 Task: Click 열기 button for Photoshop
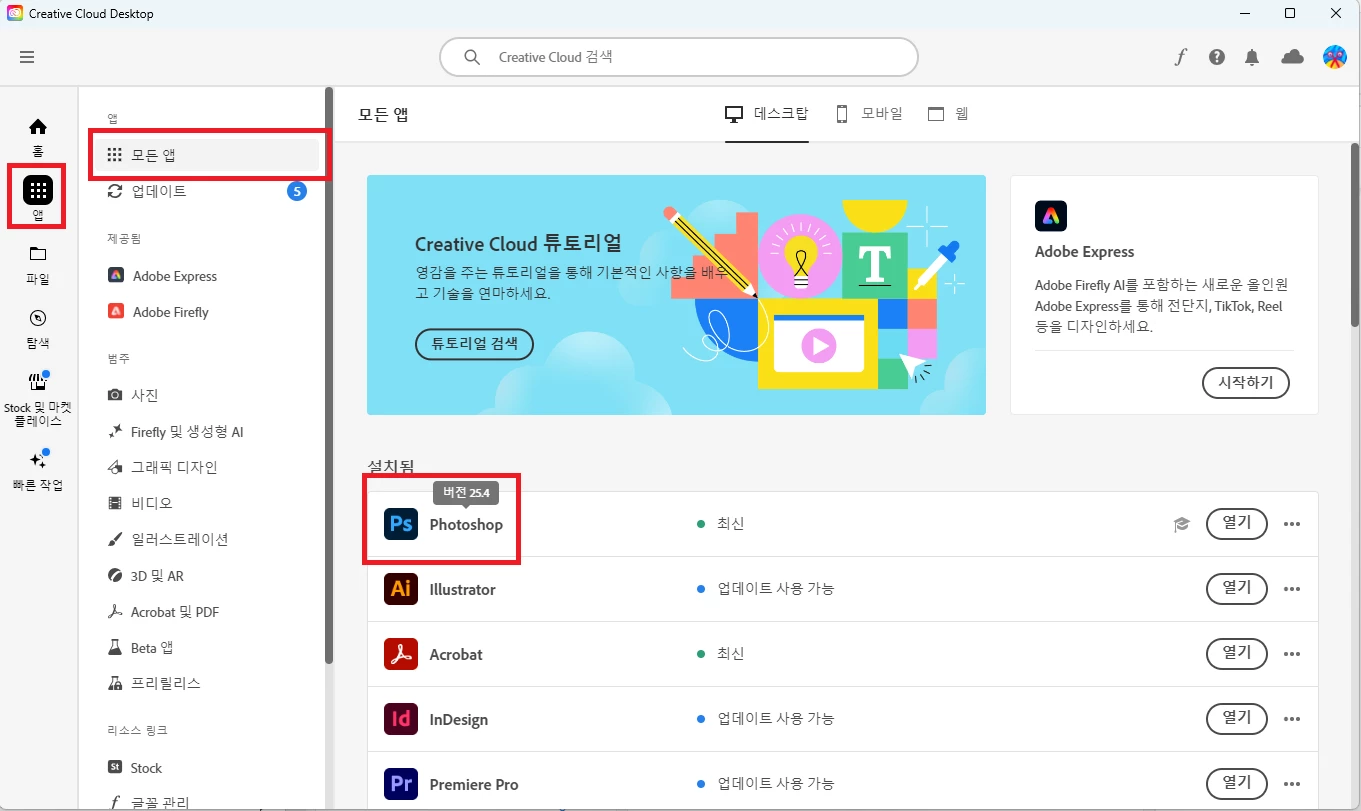tap(1237, 523)
